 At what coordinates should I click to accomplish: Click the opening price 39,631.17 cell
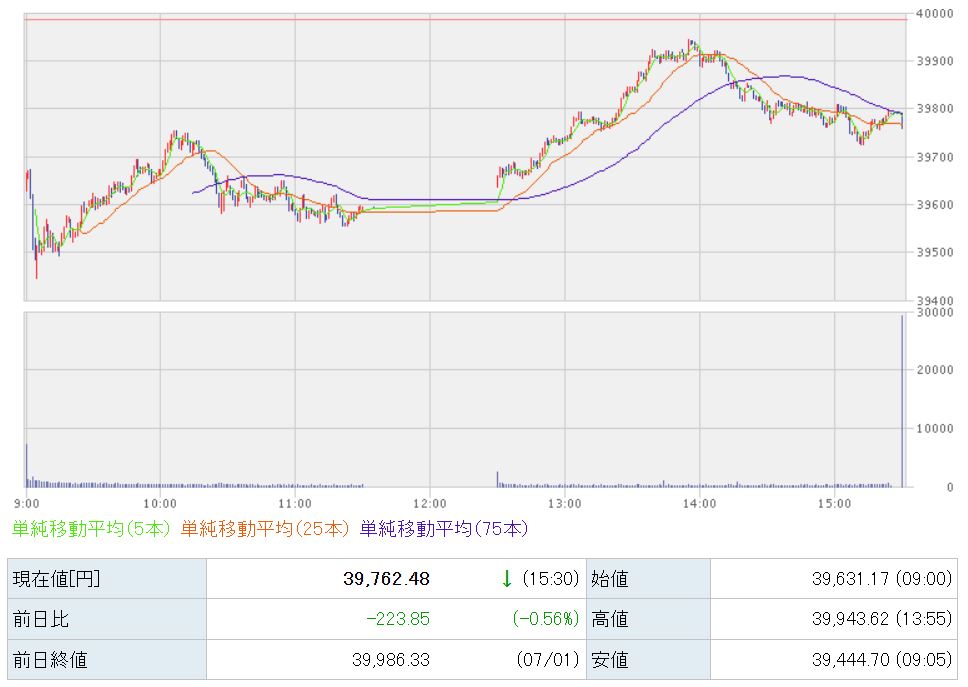(x=833, y=578)
